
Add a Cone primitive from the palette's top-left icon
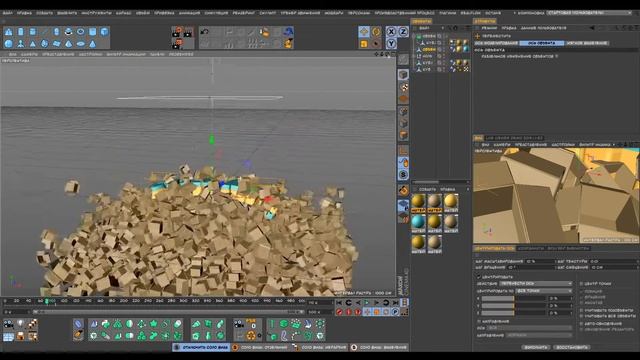click(9, 32)
